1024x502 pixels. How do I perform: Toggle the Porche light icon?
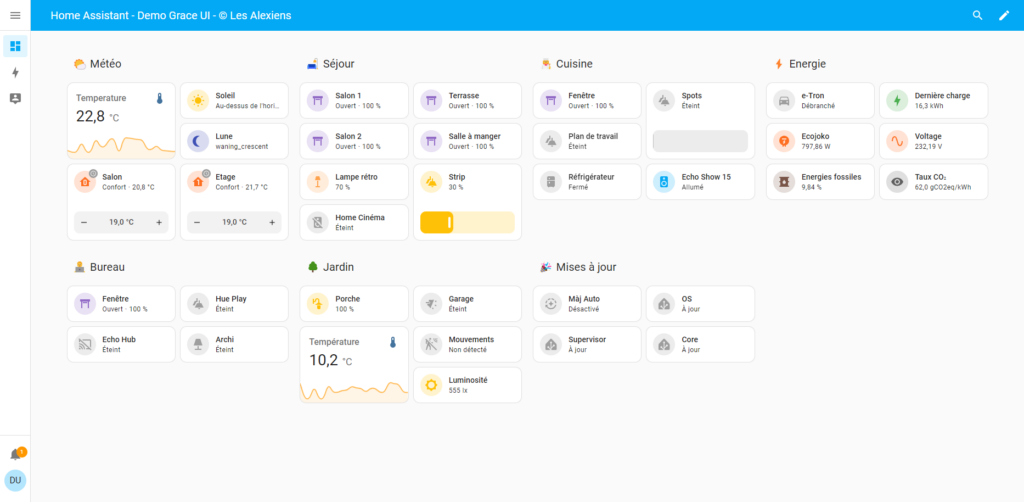point(317,304)
